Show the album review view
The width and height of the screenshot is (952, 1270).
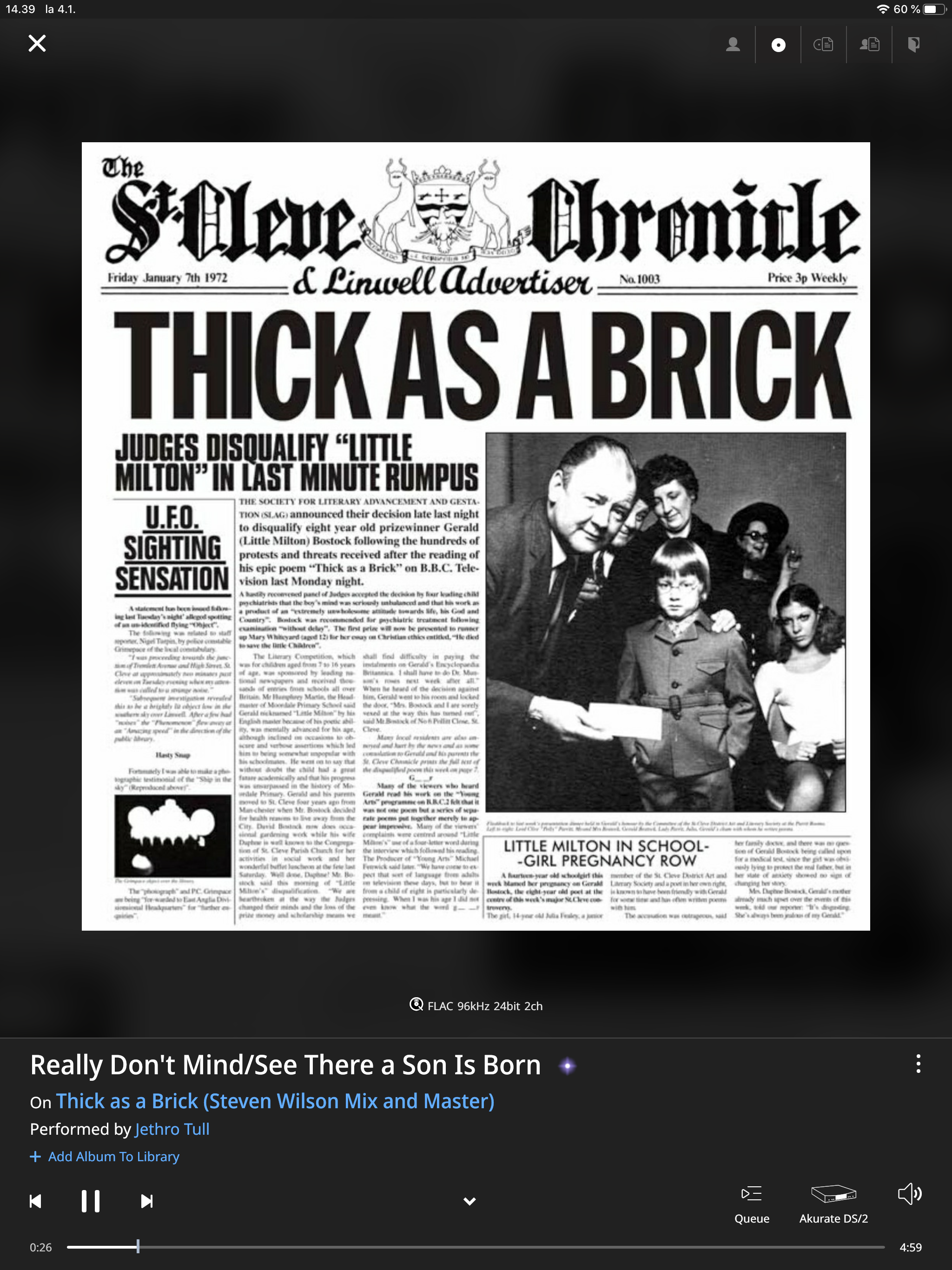(823, 44)
